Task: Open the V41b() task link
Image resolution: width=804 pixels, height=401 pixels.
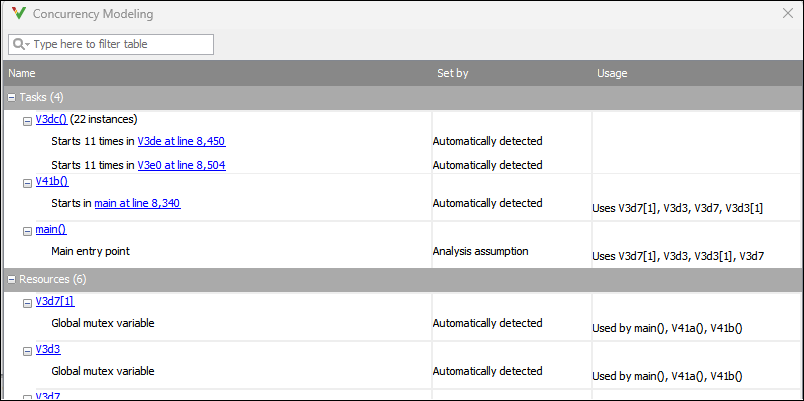Action: [52, 182]
